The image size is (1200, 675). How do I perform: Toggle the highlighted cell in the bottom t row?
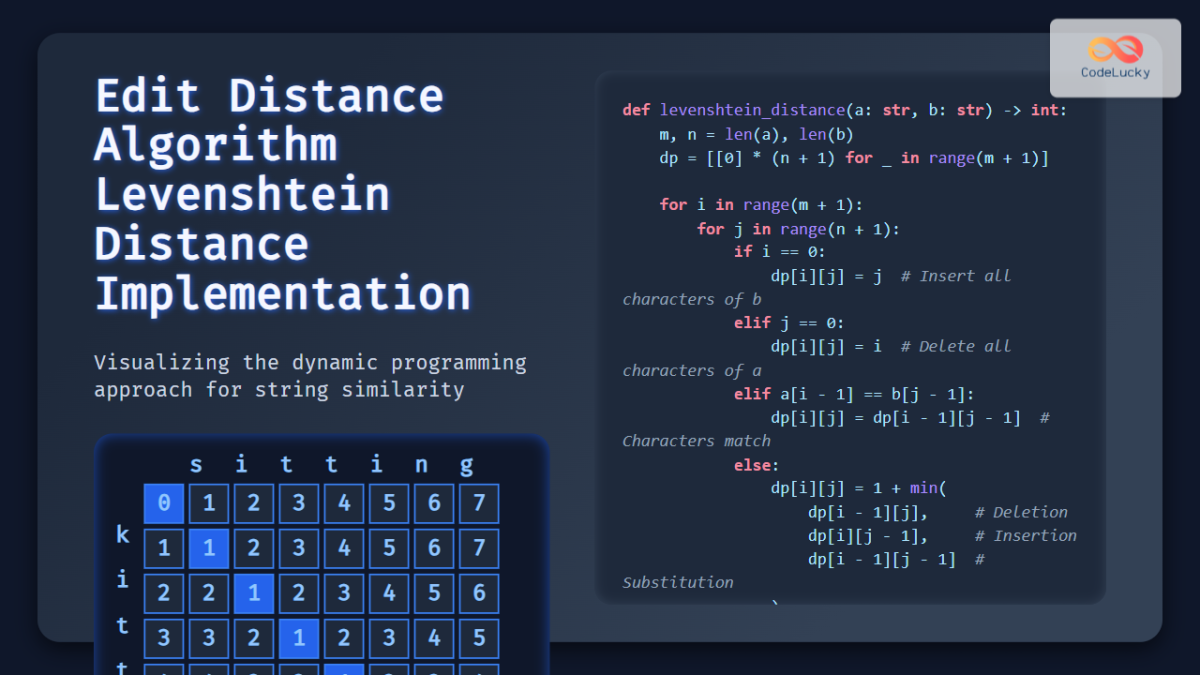(344, 670)
